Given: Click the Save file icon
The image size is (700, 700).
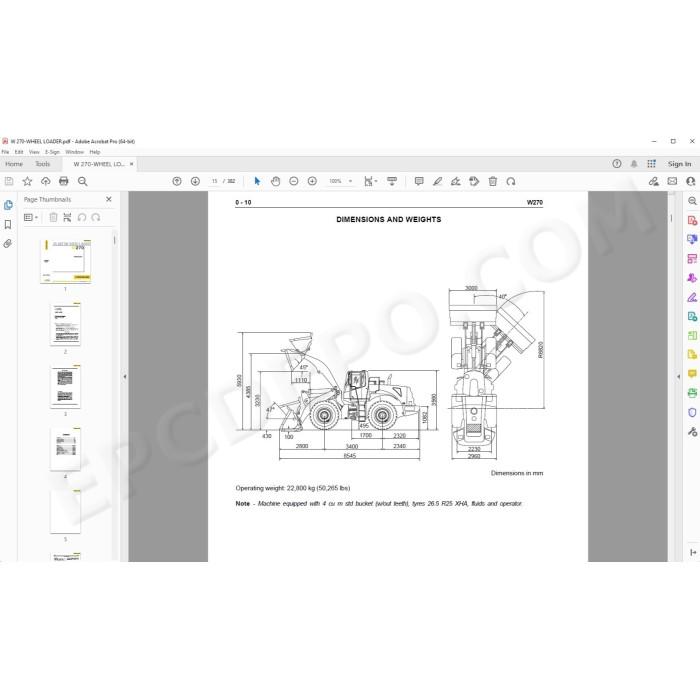Looking at the screenshot, I should [x=9, y=181].
